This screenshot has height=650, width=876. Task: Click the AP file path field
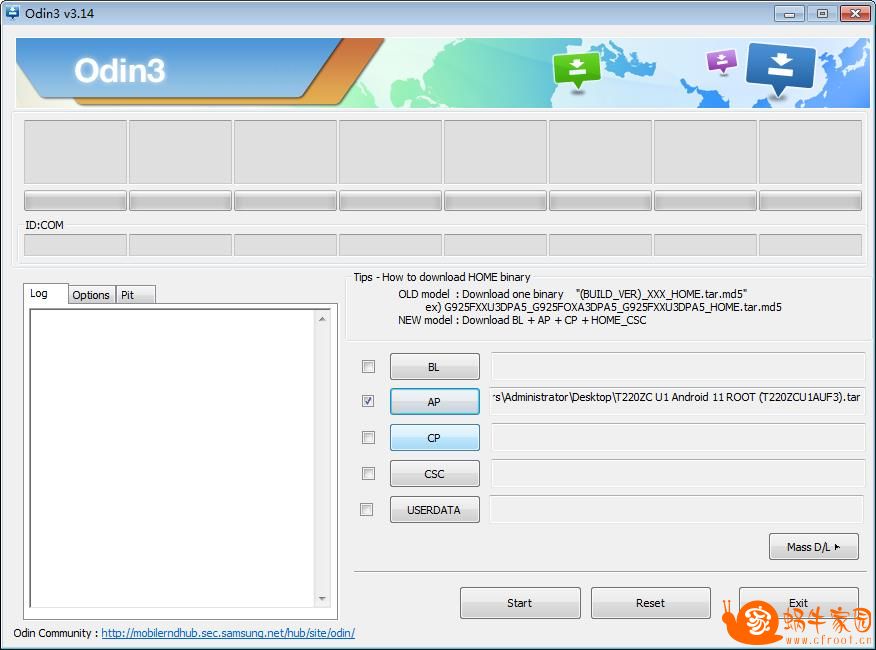pyautogui.click(x=678, y=401)
